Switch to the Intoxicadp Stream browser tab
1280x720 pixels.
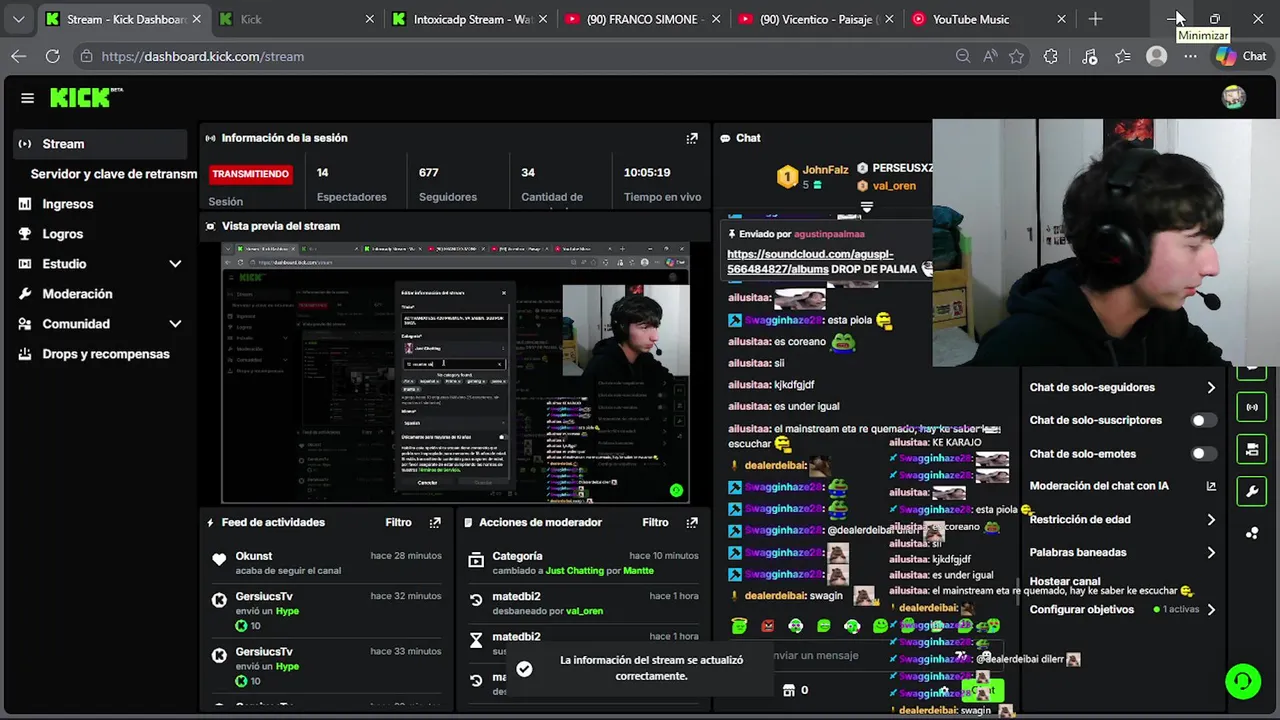[x=468, y=19]
